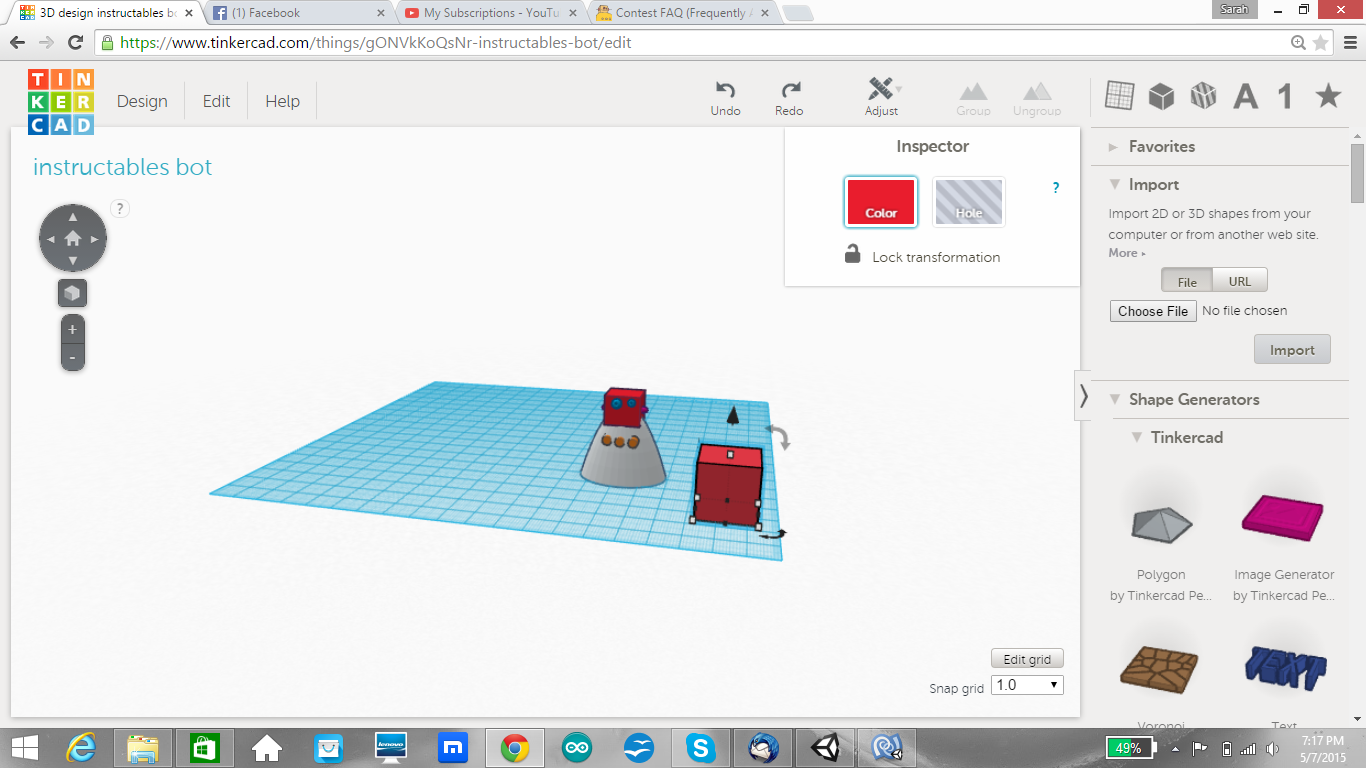Image resolution: width=1366 pixels, height=768 pixels.
Task: Open the Inspector help question mark
Action: [1056, 188]
